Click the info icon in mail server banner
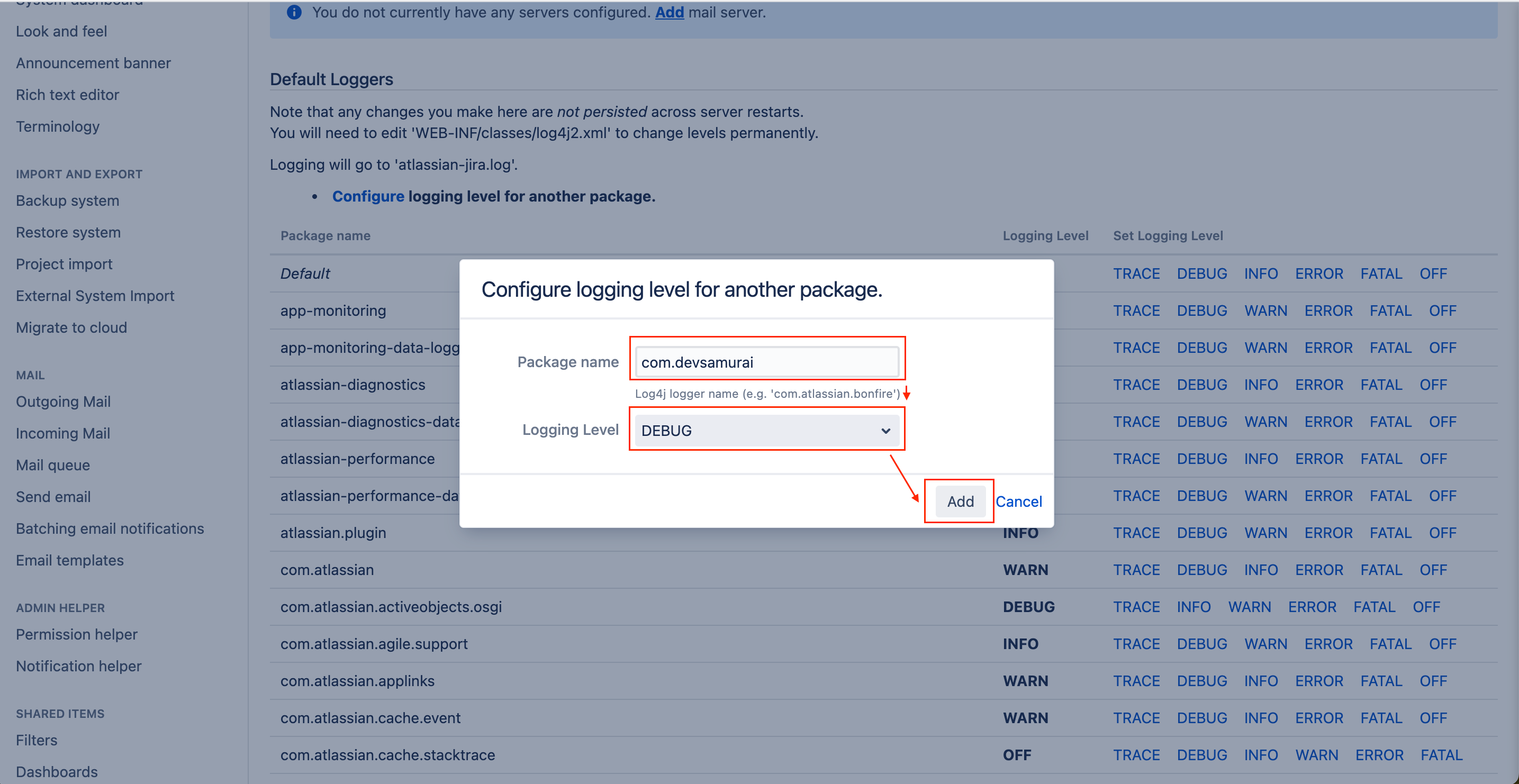 point(294,12)
